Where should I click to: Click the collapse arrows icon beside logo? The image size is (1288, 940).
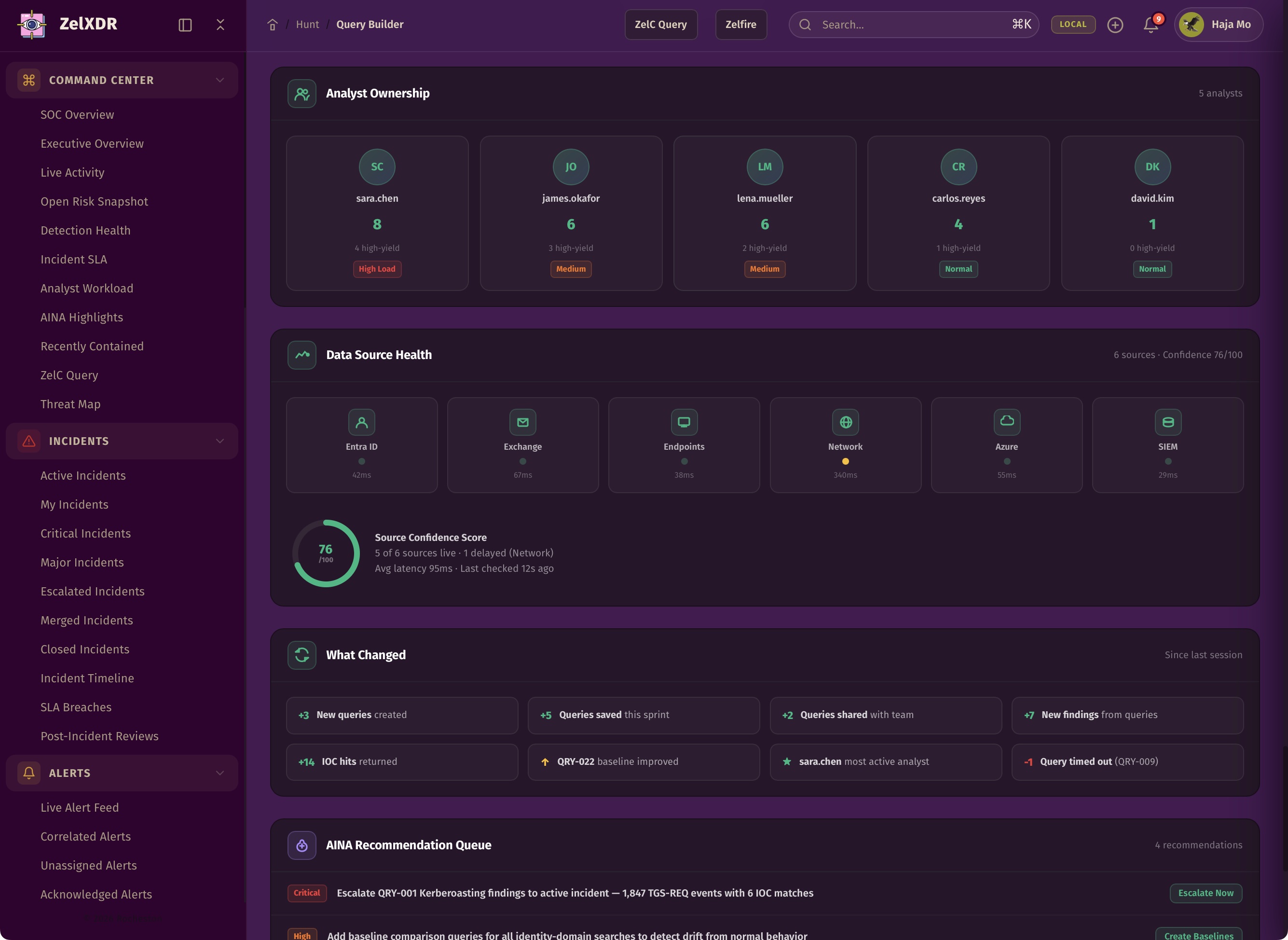point(220,25)
